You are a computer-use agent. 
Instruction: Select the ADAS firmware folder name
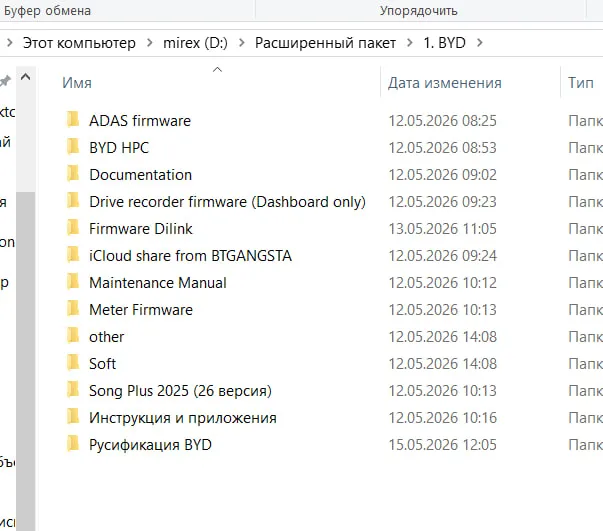click(x=140, y=121)
